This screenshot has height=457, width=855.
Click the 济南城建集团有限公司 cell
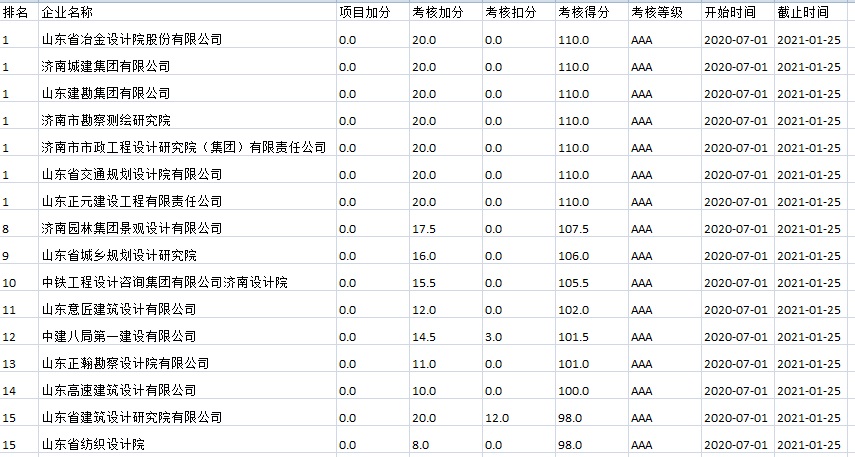[x=106, y=67]
